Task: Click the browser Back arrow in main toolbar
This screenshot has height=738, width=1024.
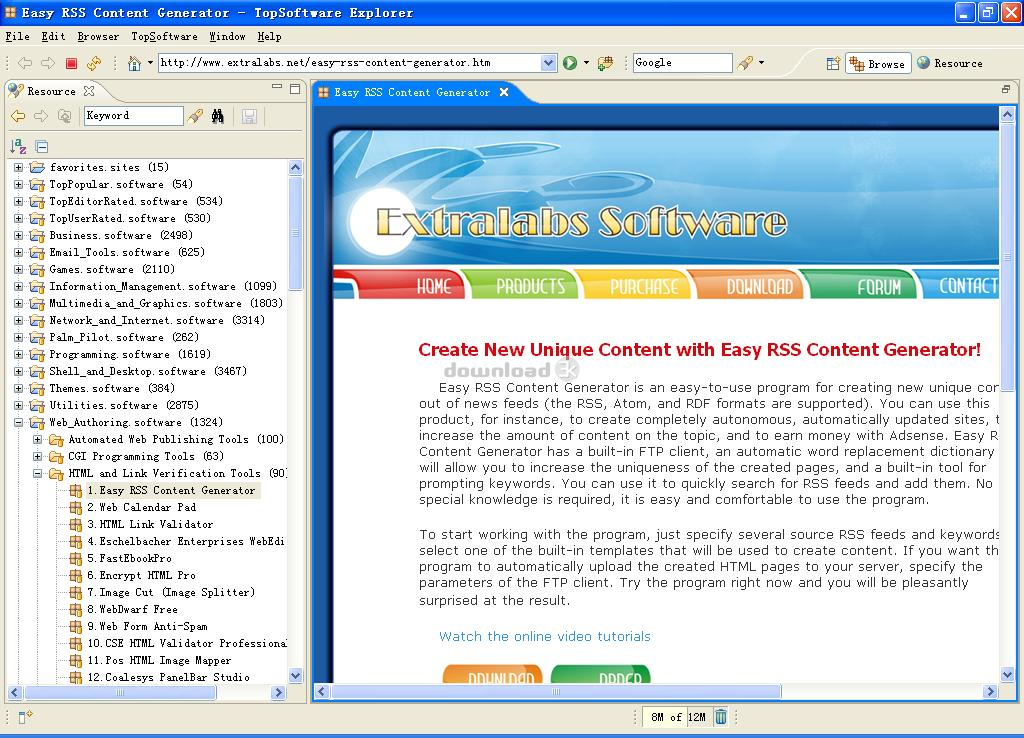Action: pos(25,63)
